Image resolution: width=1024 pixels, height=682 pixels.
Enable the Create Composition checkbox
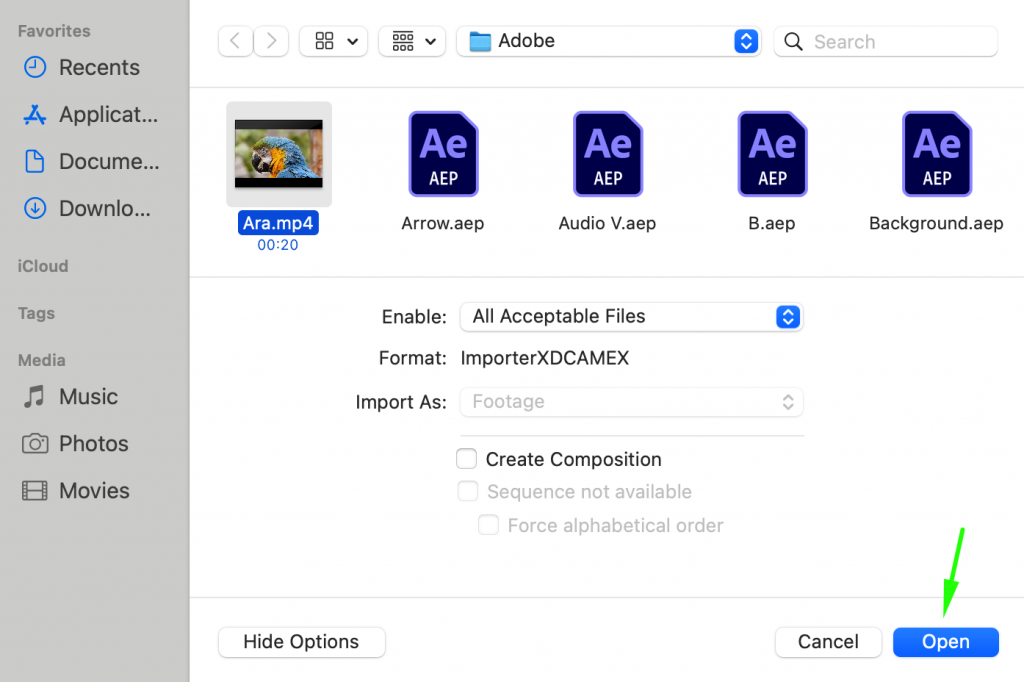tap(466, 458)
